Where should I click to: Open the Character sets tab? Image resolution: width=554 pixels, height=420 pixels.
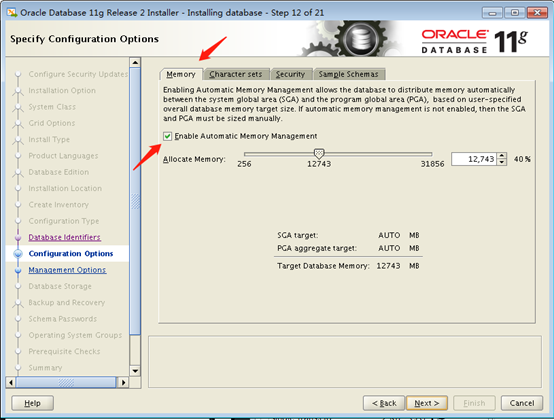pos(236,74)
